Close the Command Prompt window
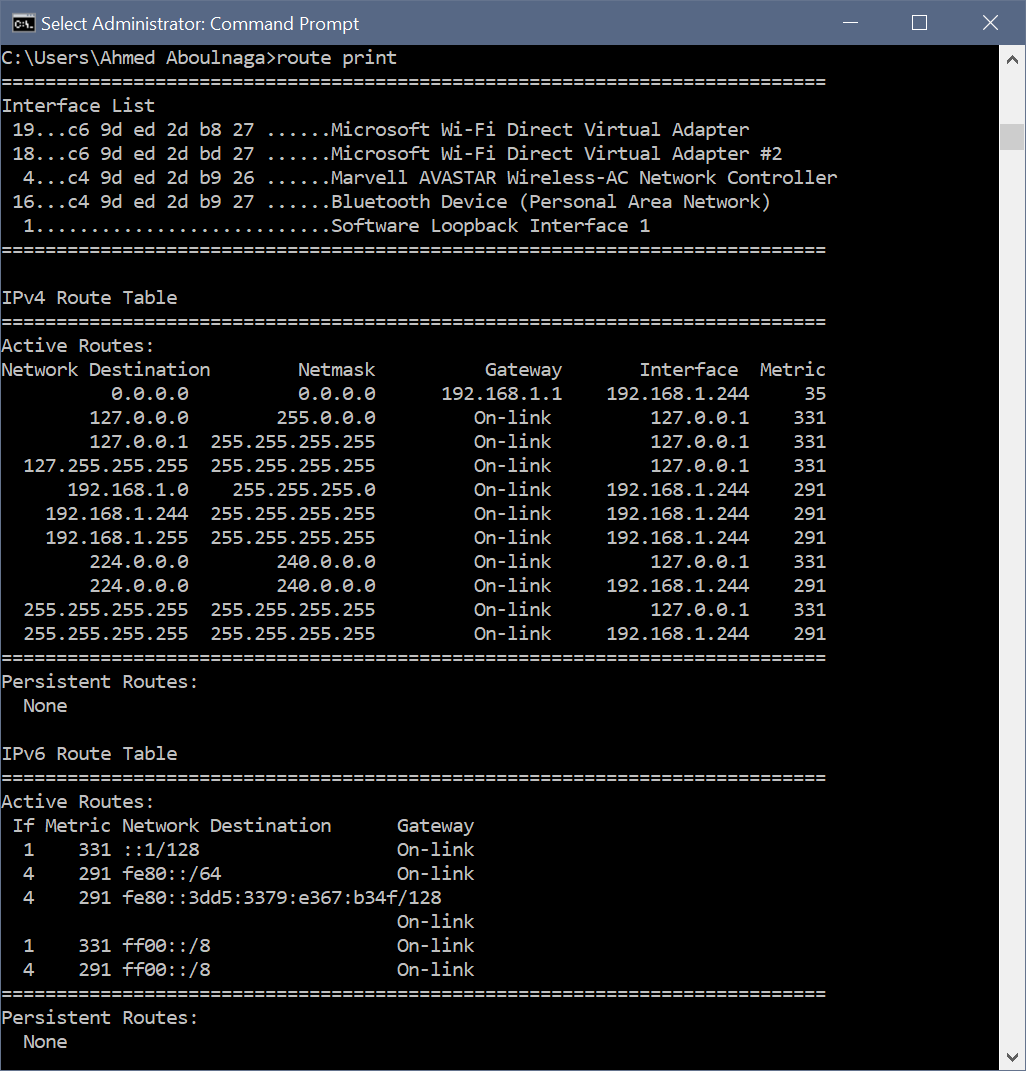The width and height of the screenshot is (1026, 1071). click(990, 23)
